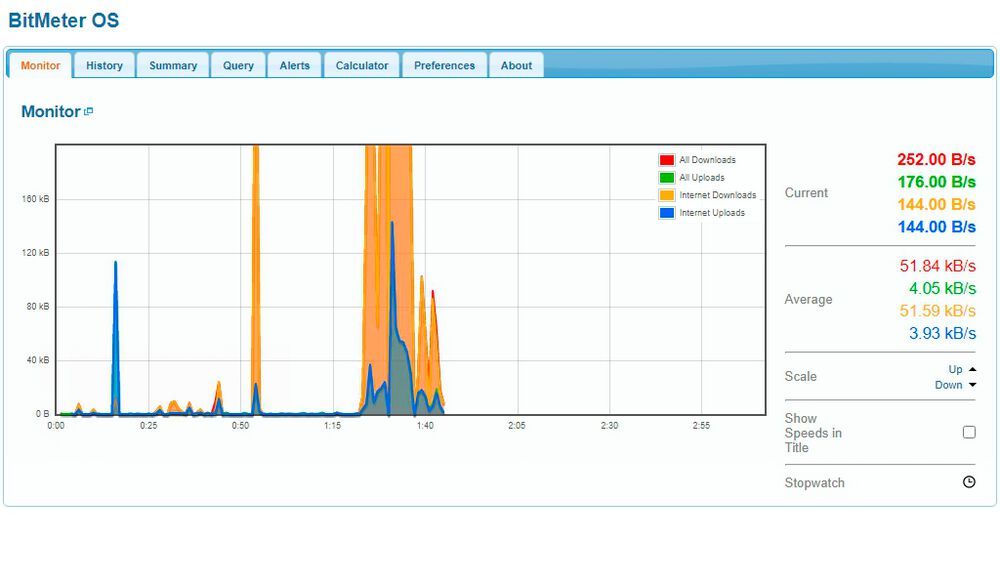Image resolution: width=1000 pixels, height=582 pixels.
Task: Open the Calculator tab
Action: [361, 66]
